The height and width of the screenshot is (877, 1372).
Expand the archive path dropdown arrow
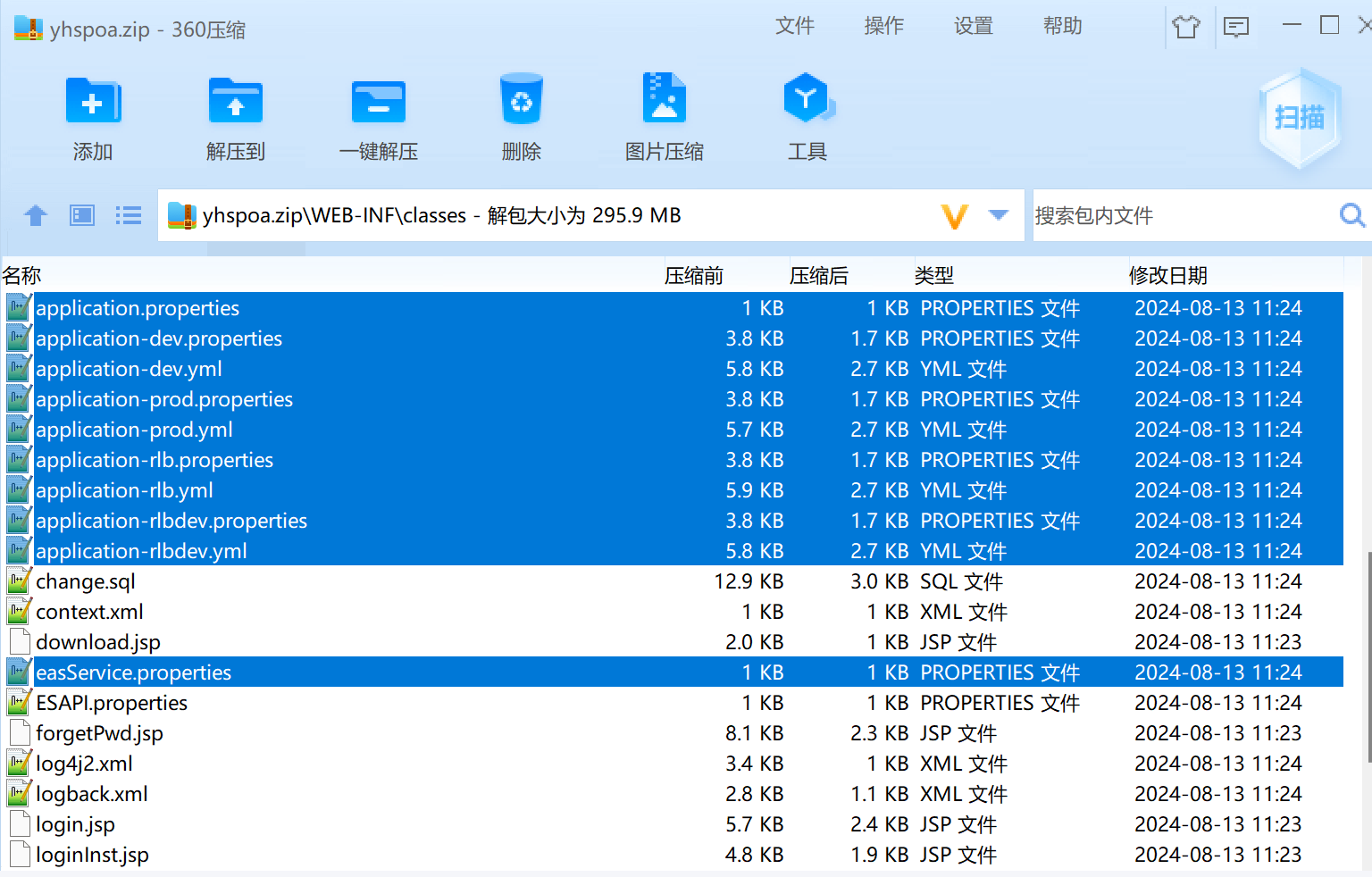point(999,215)
